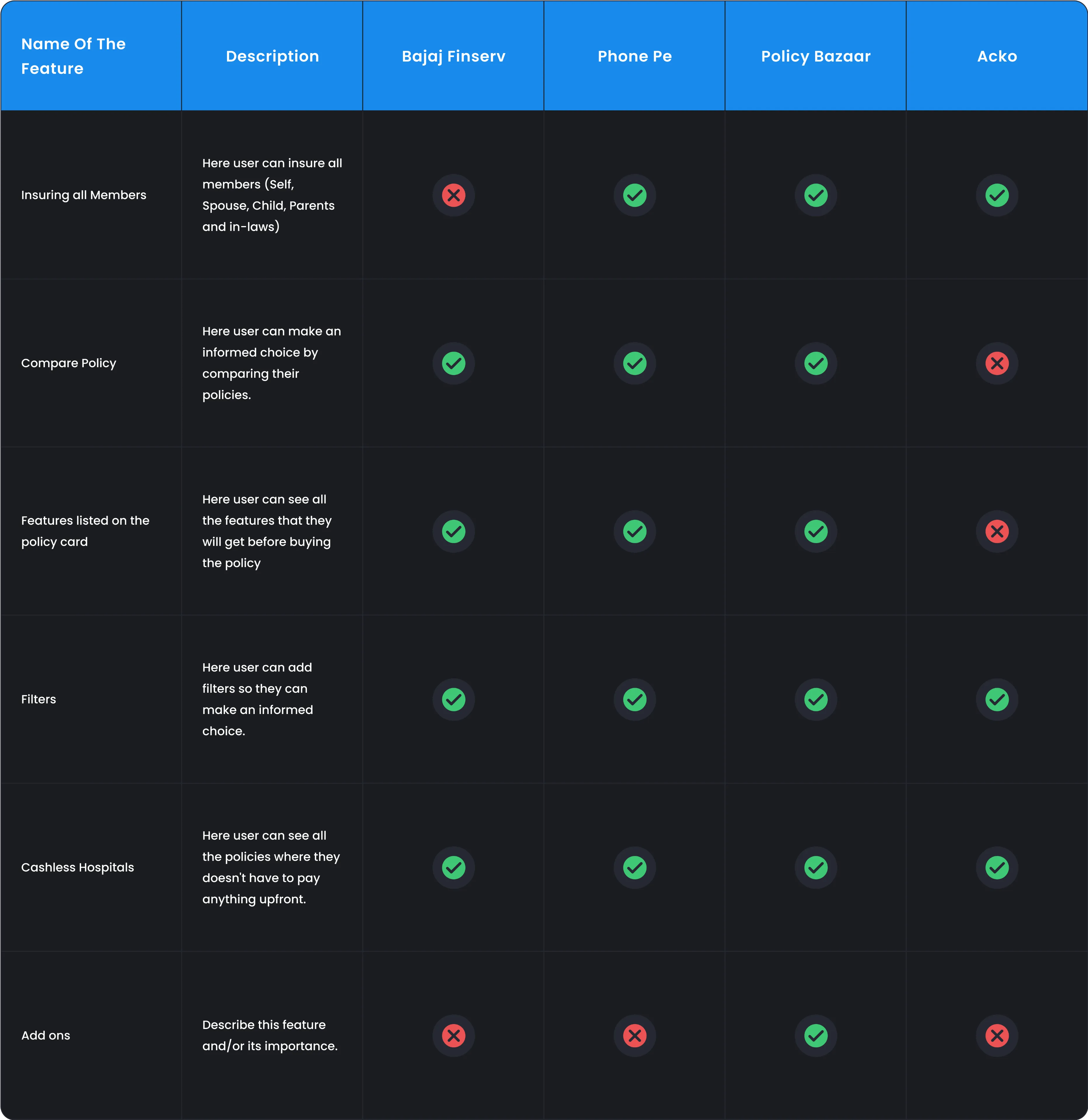Click green check for Phone Pe Compare Policy
Image resolution: width=1088 pixels, height=1120 pixels.
tap(635, 363)
